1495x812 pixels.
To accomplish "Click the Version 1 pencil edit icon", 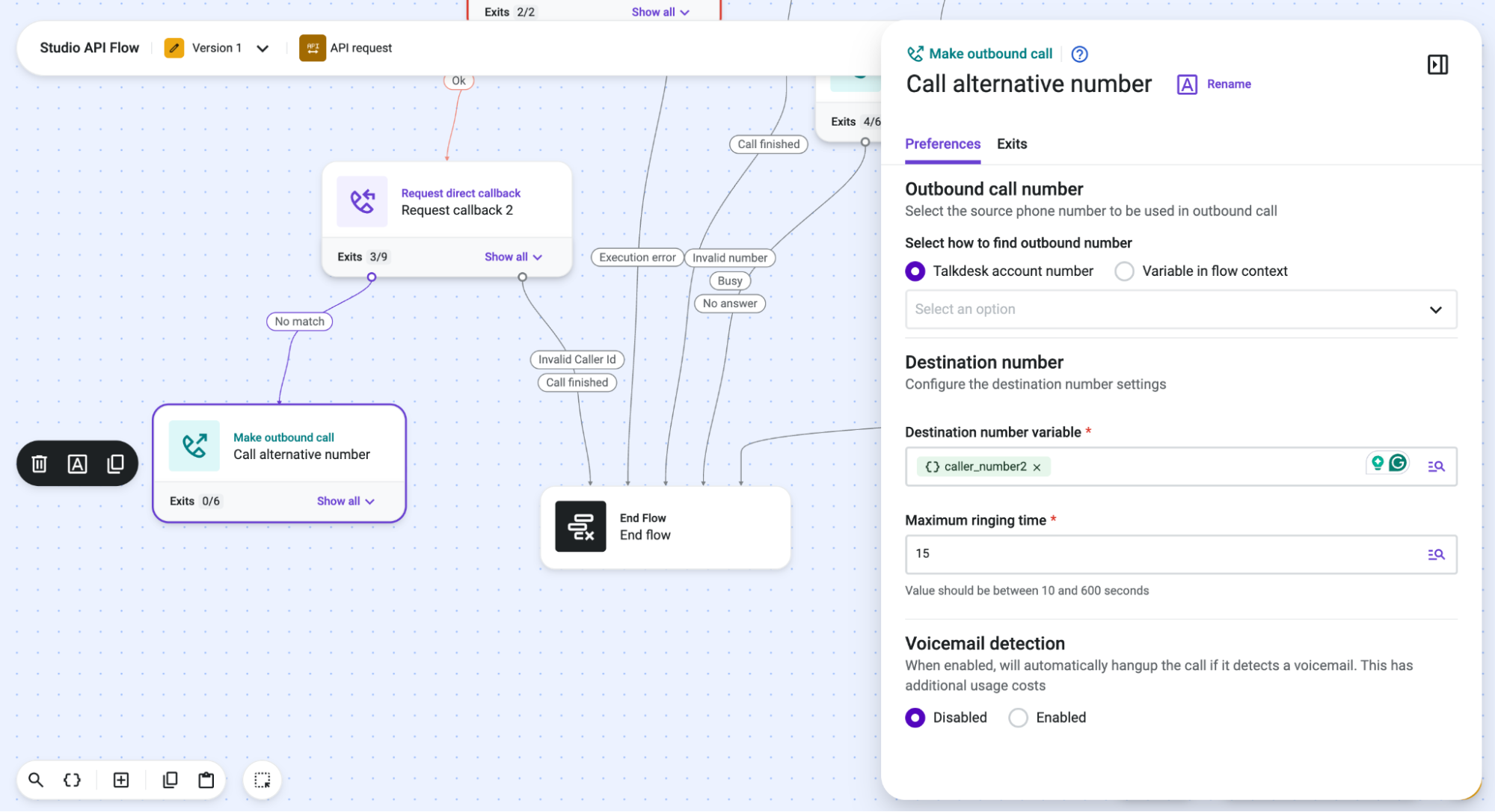I will click(x=174, y=48).
